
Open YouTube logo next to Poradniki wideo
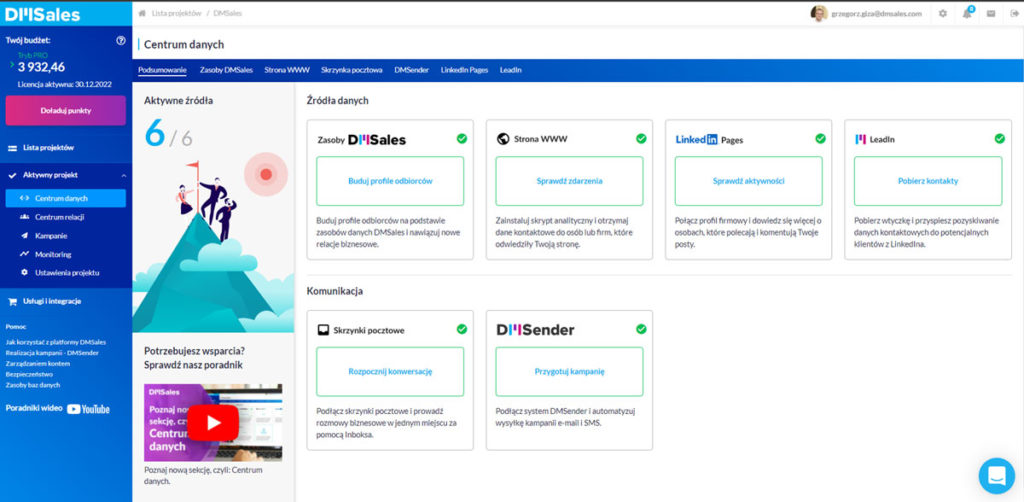point(88,409)
